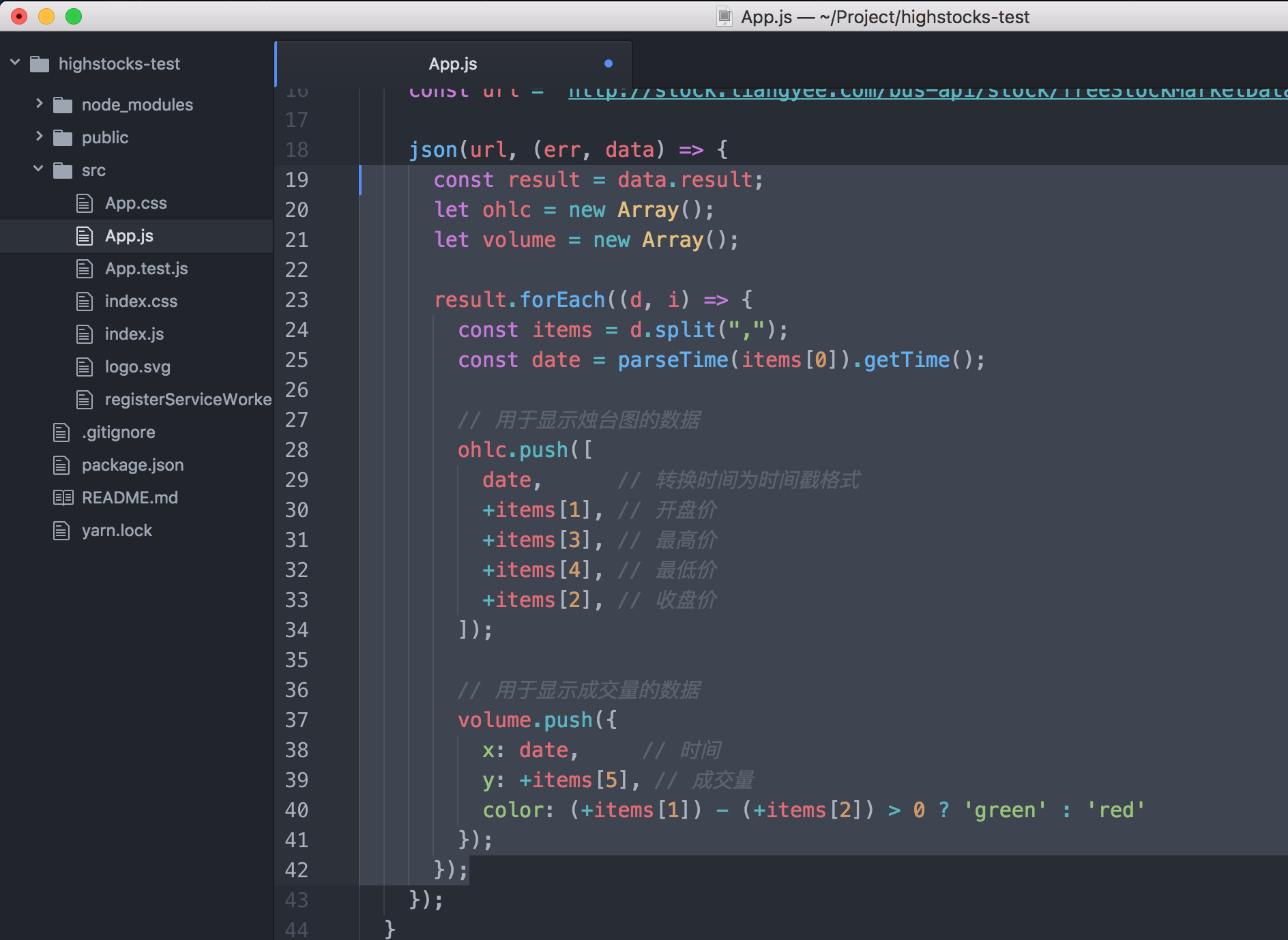Select the highstocks-test project label
Image resolution: width=1288 pixels, height=940 pixels.
click(x=119, y=64)
